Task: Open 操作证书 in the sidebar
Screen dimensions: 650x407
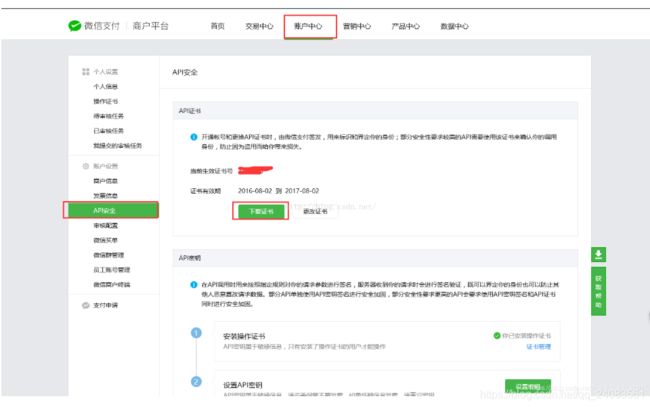Action: (x=105, y=102)
